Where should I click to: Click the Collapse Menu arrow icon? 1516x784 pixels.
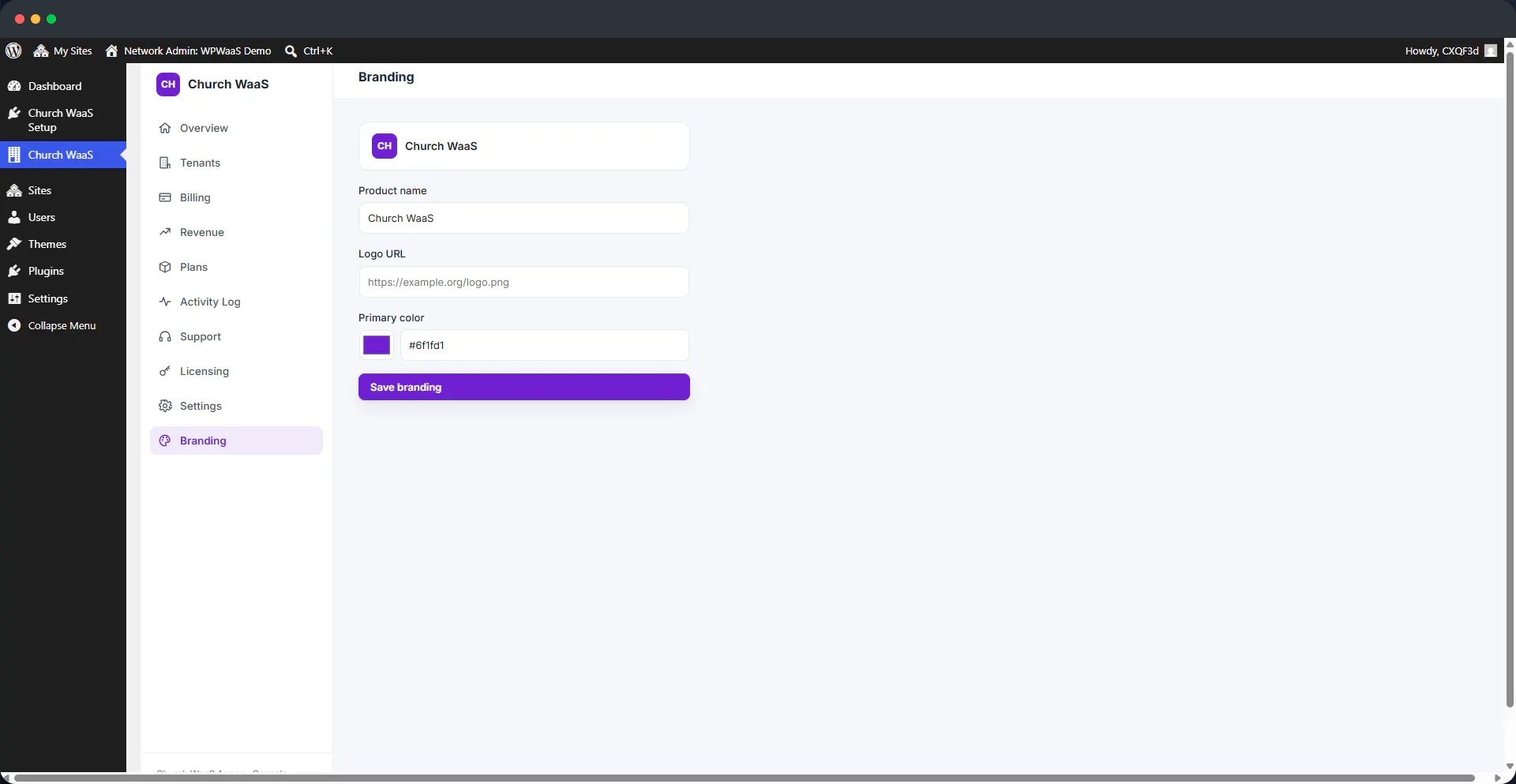pos(14,325)
